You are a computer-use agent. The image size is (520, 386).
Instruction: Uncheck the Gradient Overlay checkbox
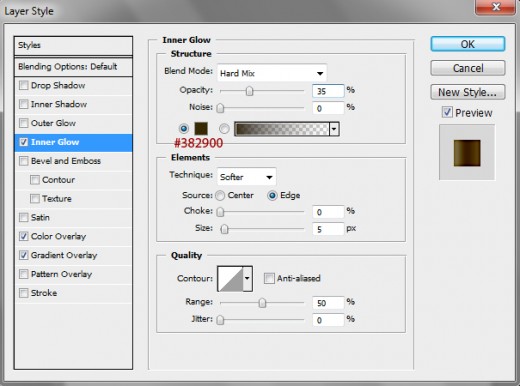23,255
